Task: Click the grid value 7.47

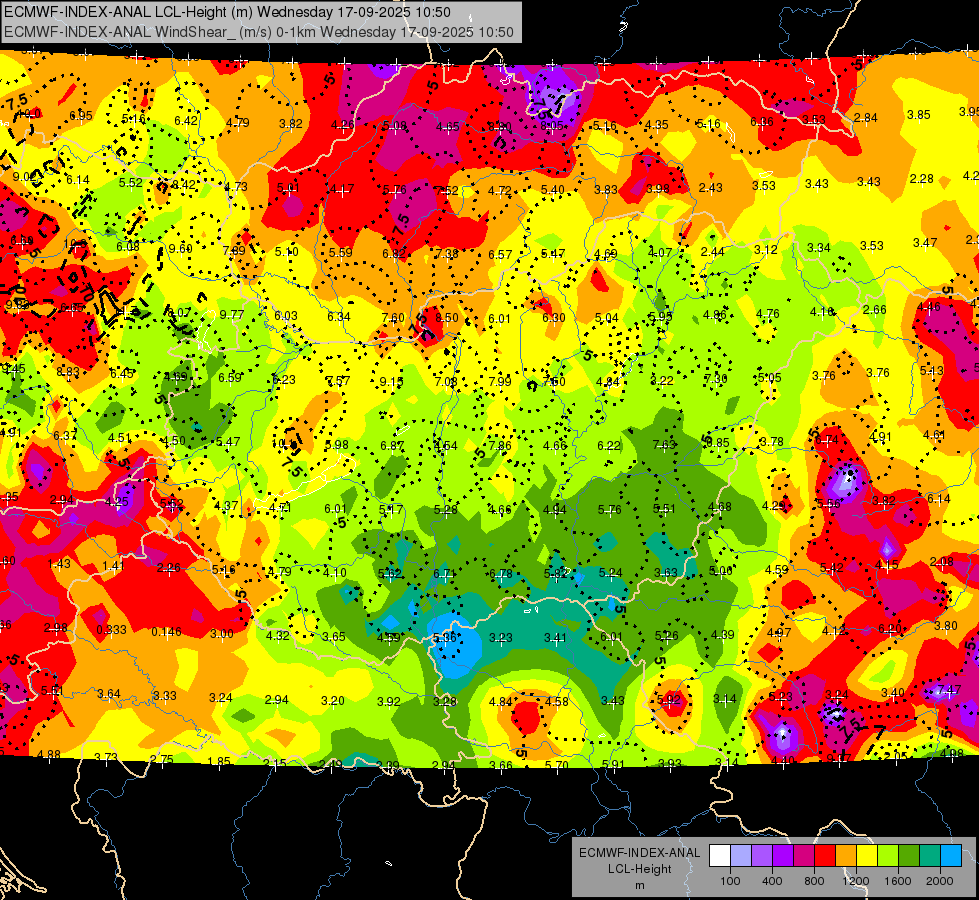Action: click(x=949, y=690)
